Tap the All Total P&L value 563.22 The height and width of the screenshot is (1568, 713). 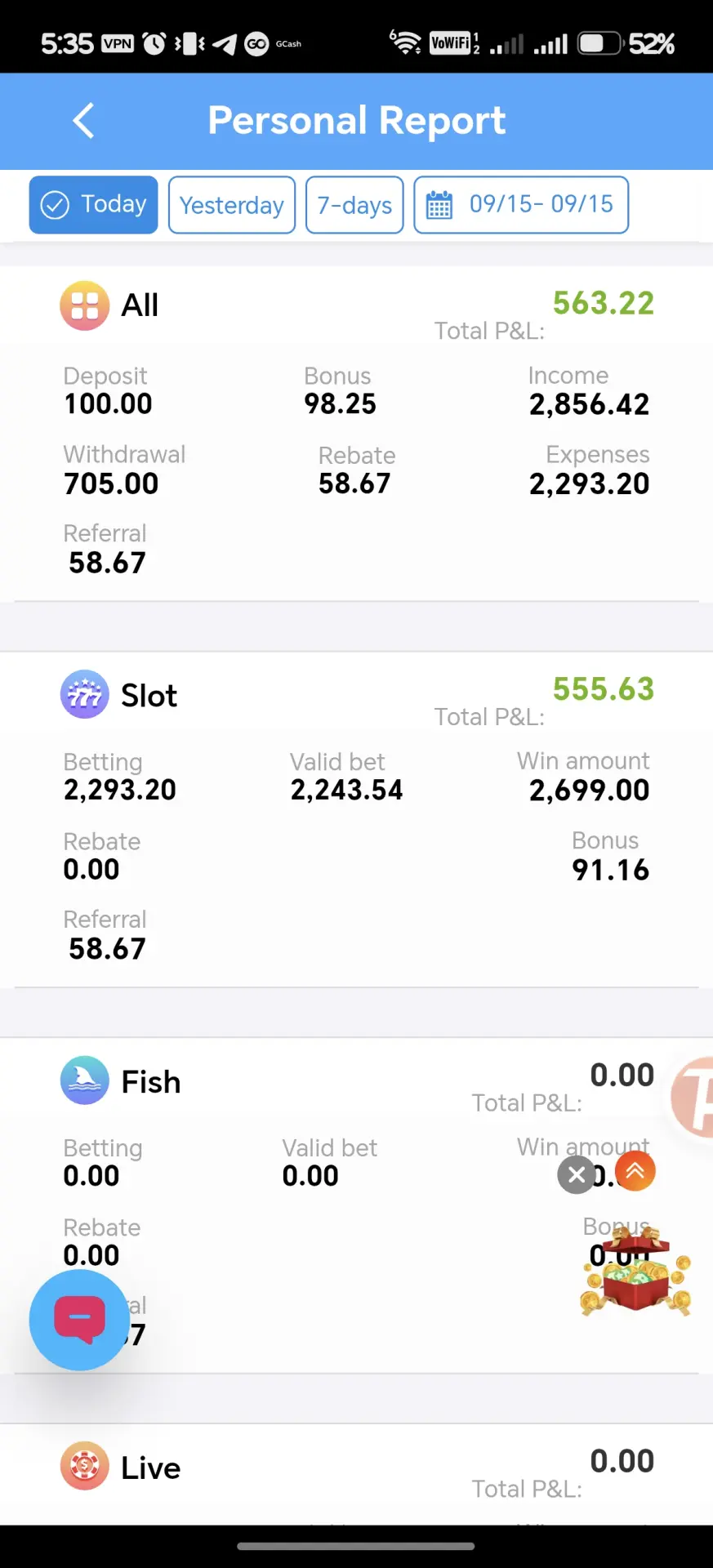[604, 304]
